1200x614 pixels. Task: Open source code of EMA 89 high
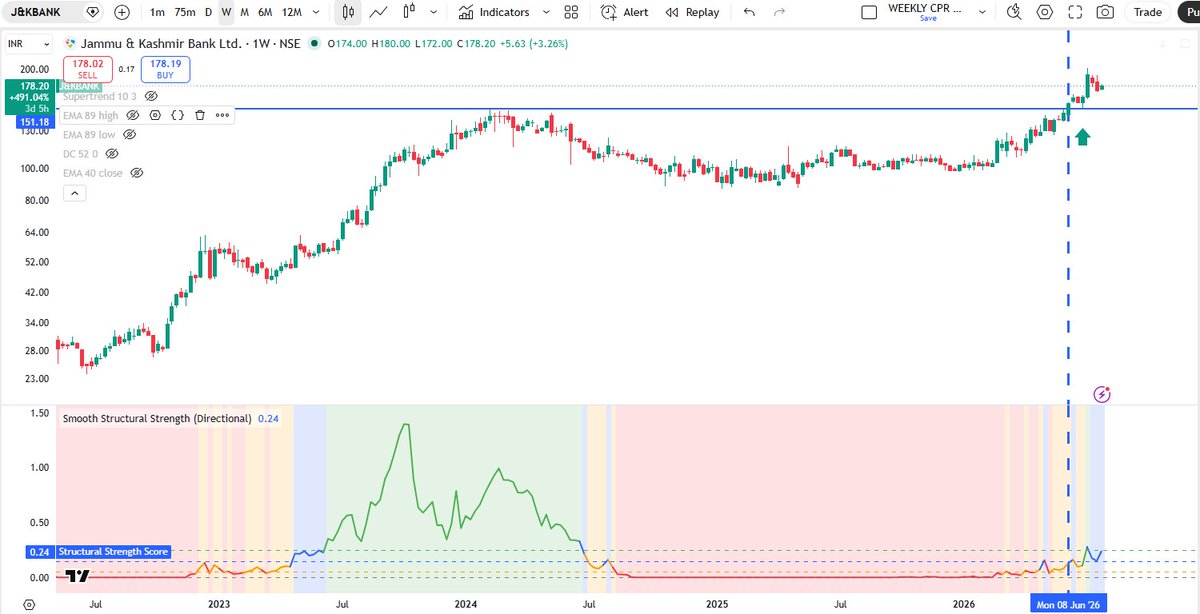coord(177,115)
